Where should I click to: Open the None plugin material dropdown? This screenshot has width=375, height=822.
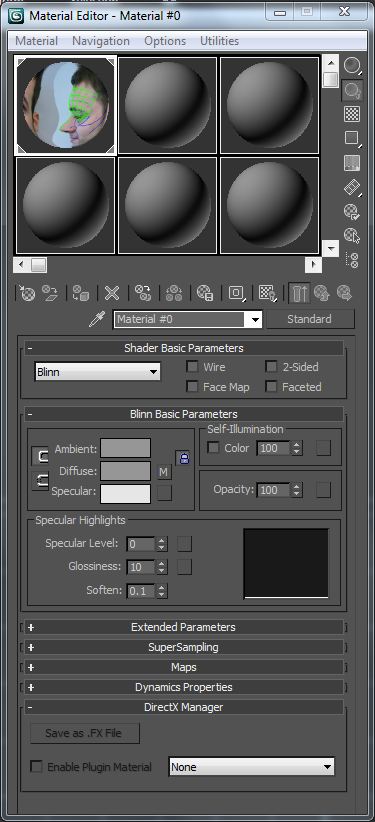(252, 767)
